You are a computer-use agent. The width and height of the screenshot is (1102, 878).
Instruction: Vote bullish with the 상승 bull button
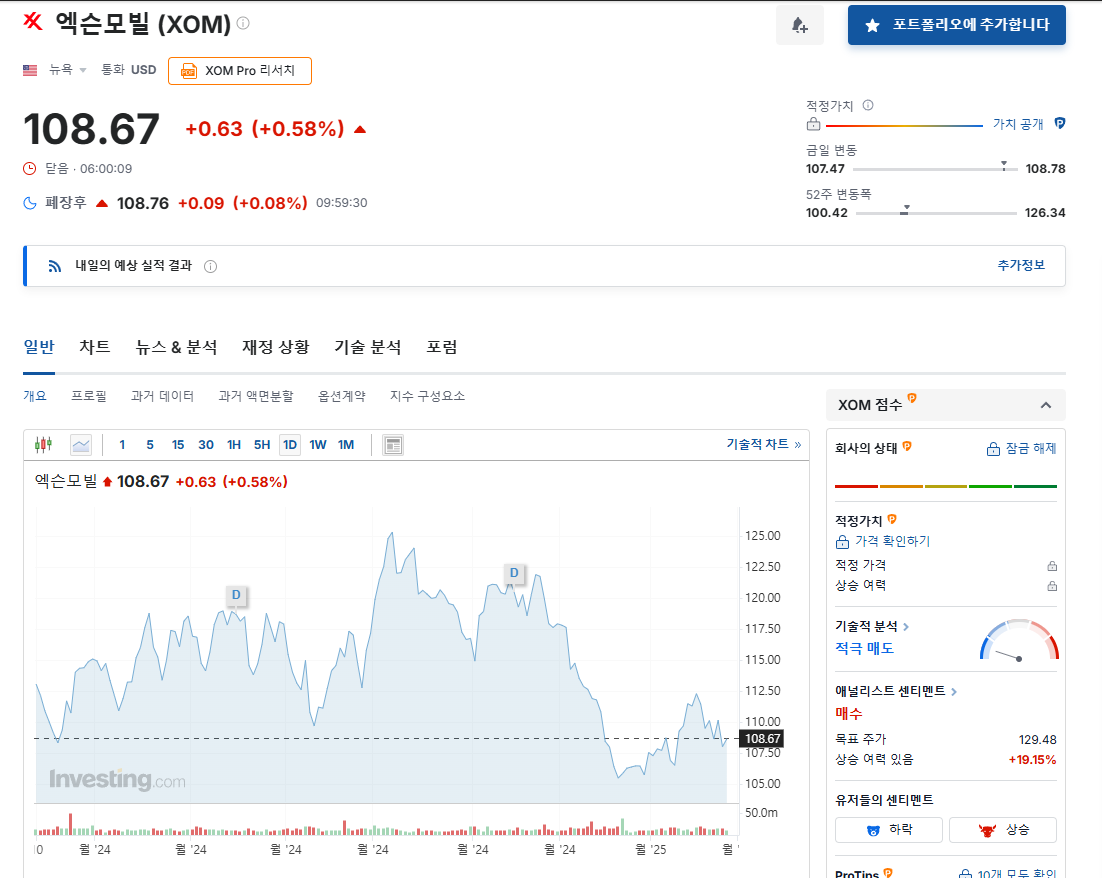1002,829
